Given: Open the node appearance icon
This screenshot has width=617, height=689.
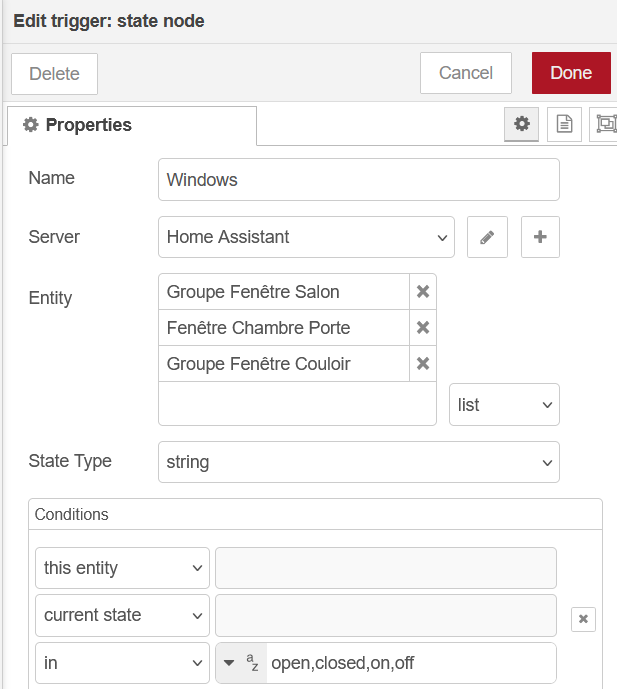Looking at the screenshot, I should pyautogui.click(x=605, y=124).
